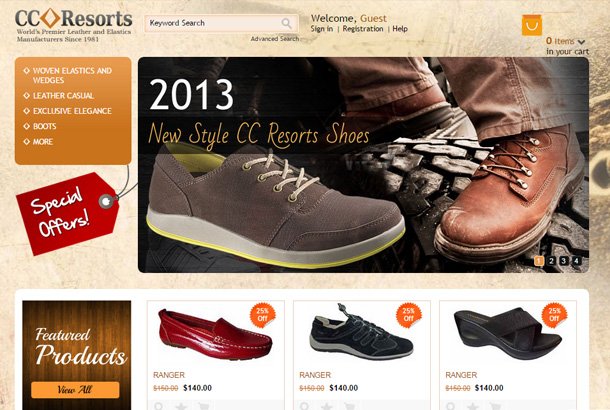The width and height of the screenshot is (610, 410).
Task: Click 25% Off badge on black sneaker
Action: coord(408,315)
